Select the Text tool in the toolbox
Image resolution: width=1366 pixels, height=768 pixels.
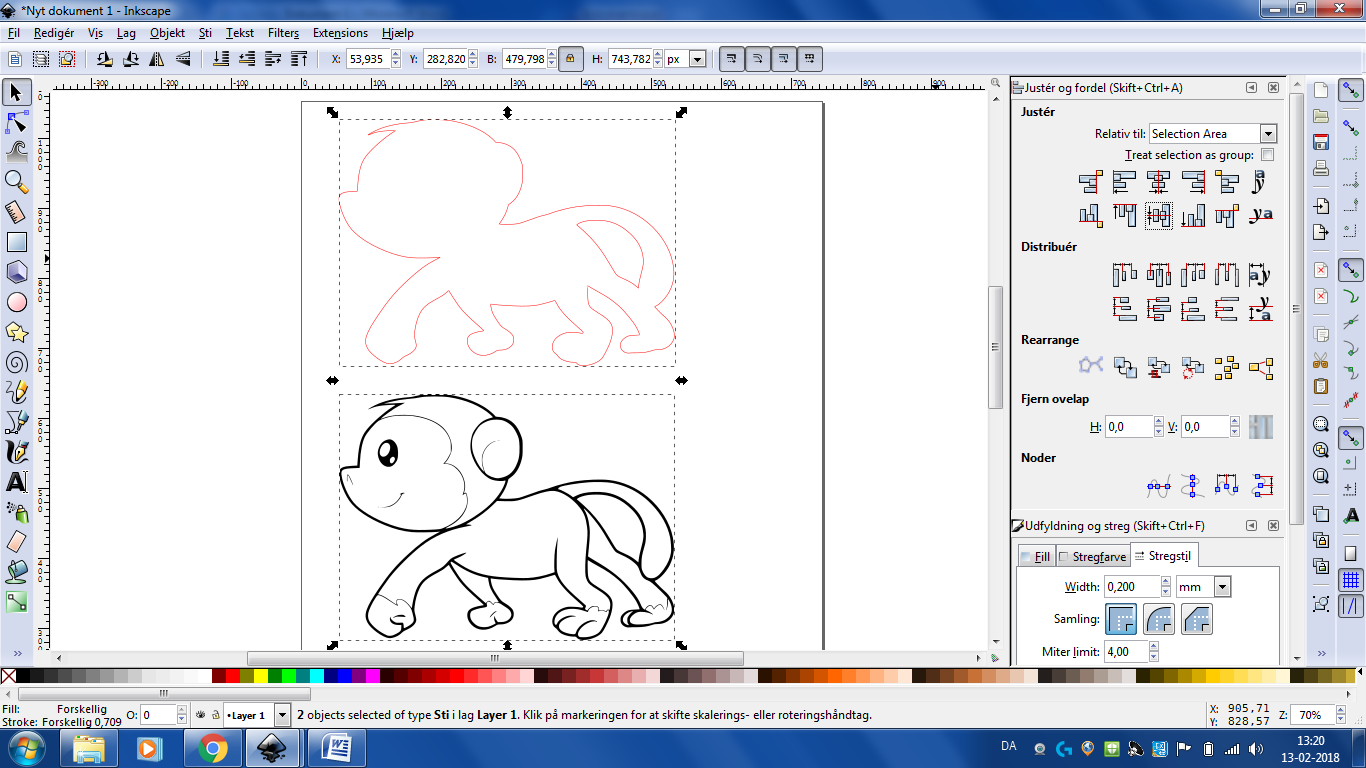(17, 482)
